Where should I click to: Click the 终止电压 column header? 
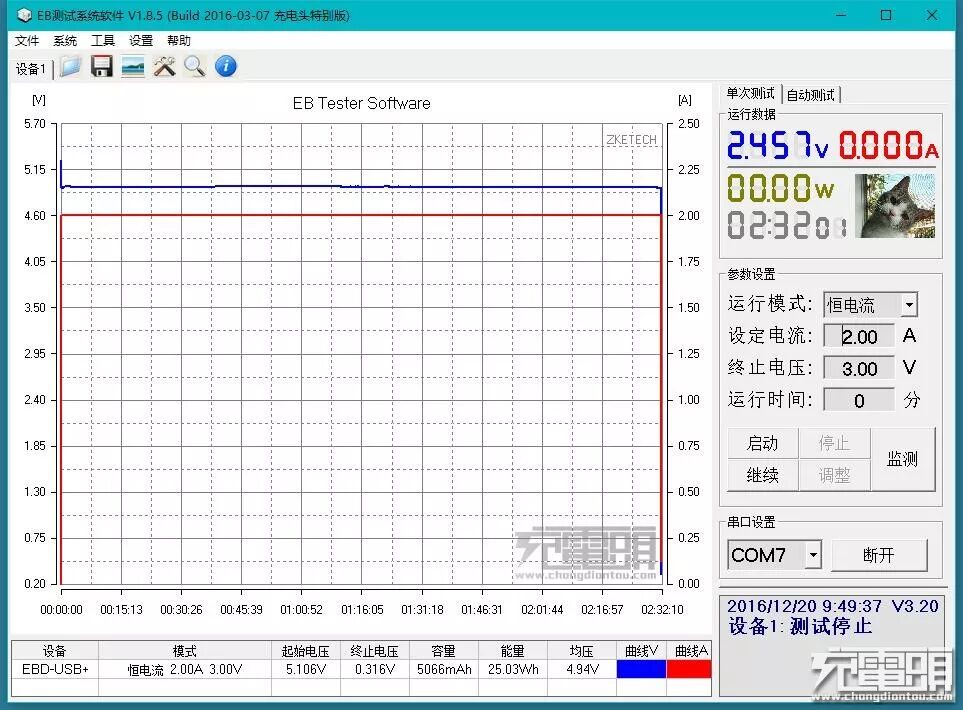point(375,650)
